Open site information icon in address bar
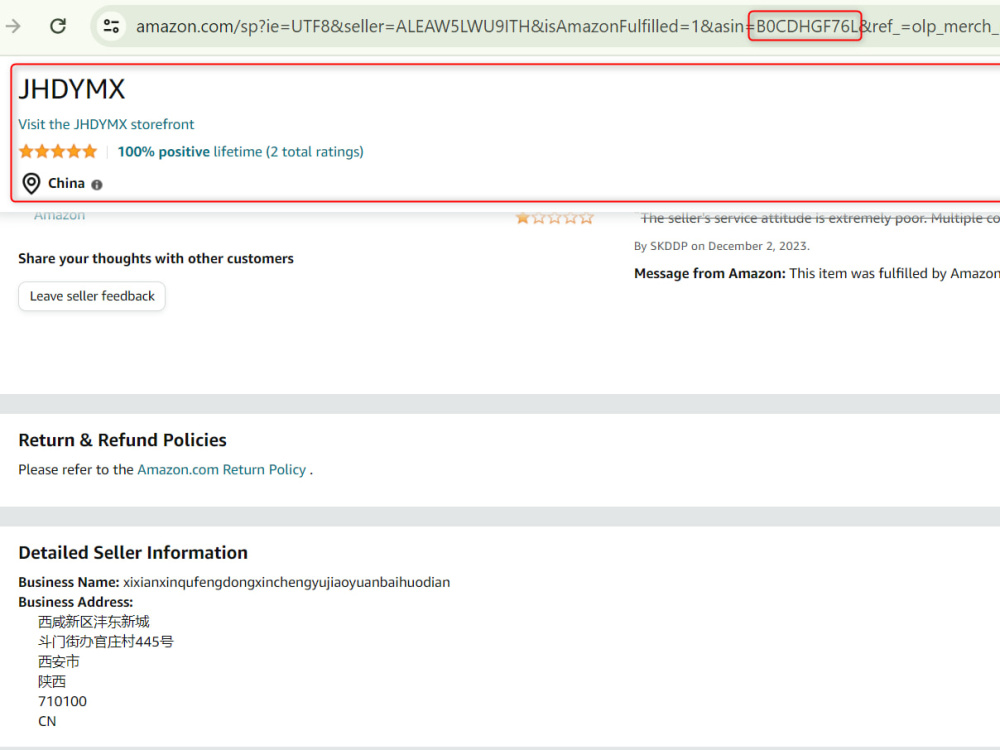Screen dimensions: 1000x750 pyautogui.click(x=111, y=26)
